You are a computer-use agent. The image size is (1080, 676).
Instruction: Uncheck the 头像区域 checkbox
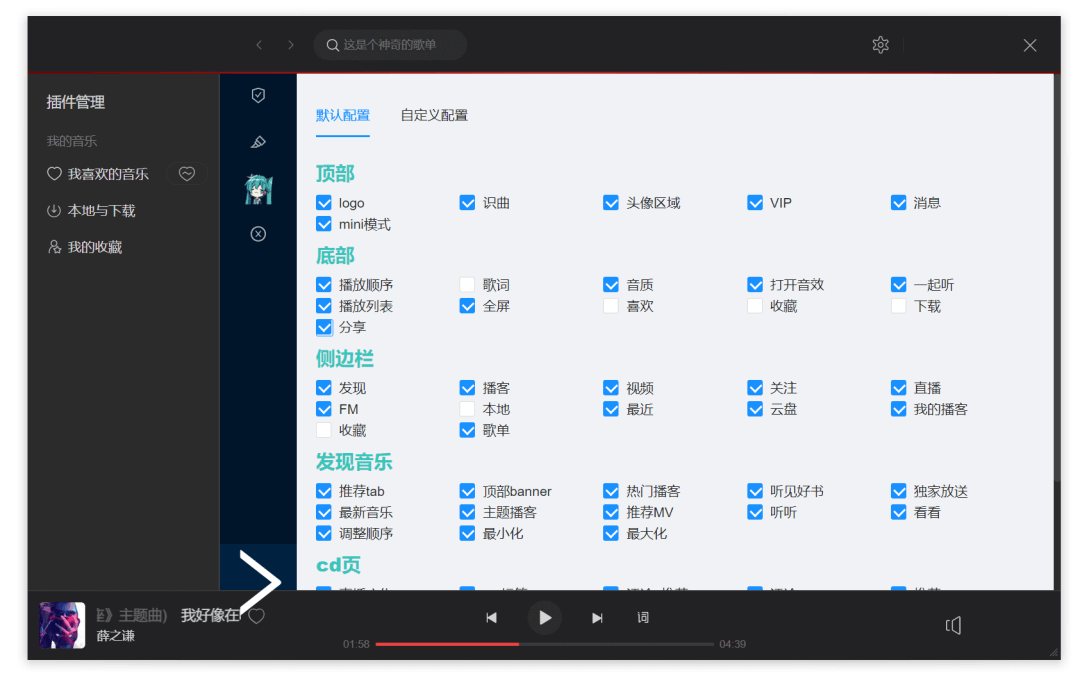(611, 203)
